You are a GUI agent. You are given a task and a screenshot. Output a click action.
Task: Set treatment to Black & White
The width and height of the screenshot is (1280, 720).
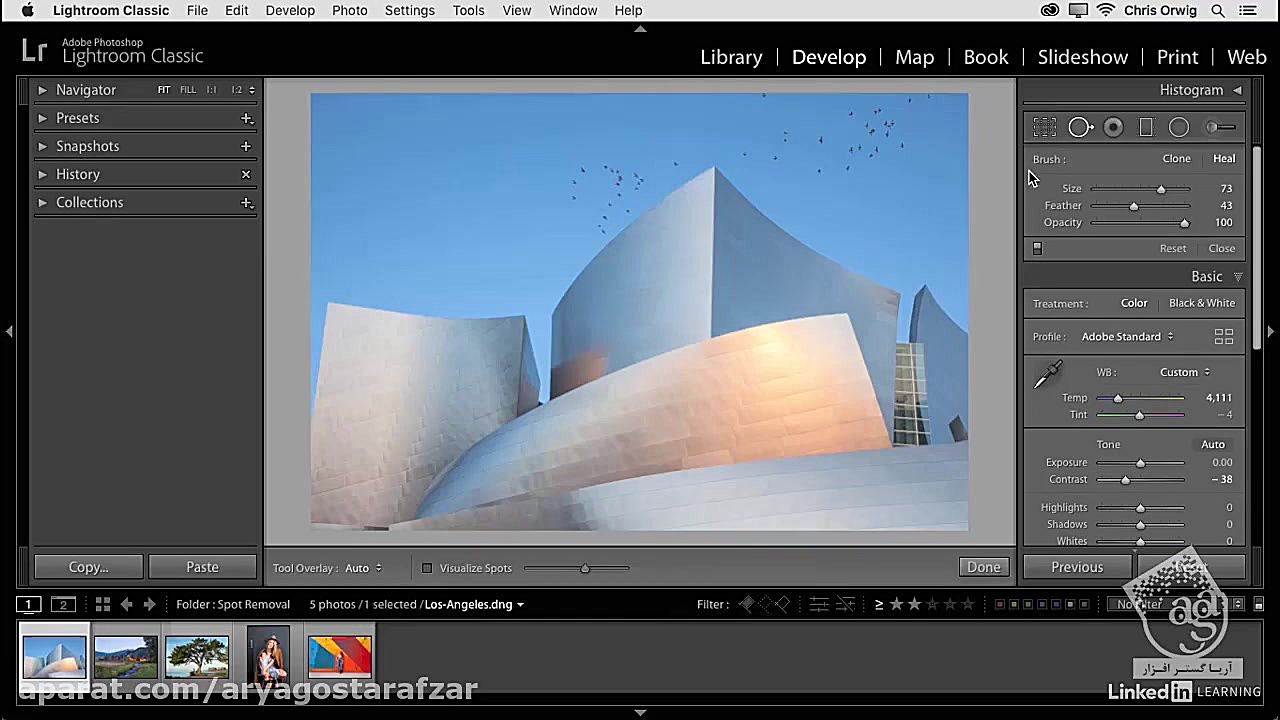point(1201,303)
